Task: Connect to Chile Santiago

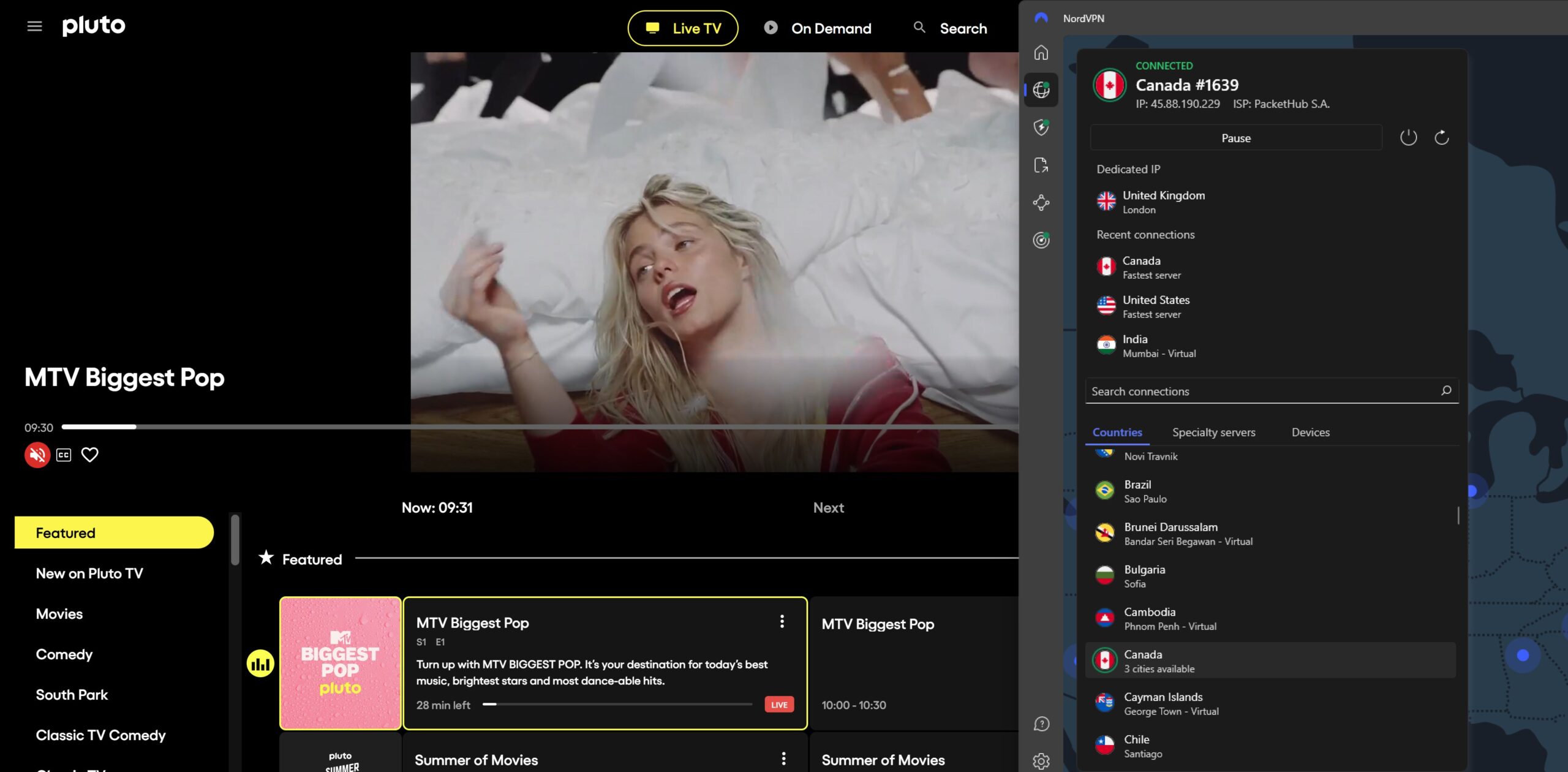Action: coord(1270,746)
